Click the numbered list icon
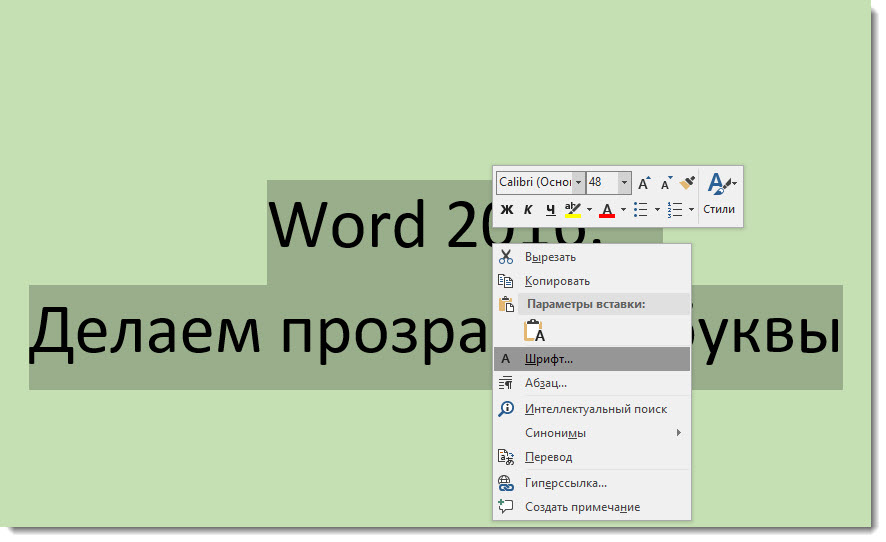886x542 pixels. 675,210
